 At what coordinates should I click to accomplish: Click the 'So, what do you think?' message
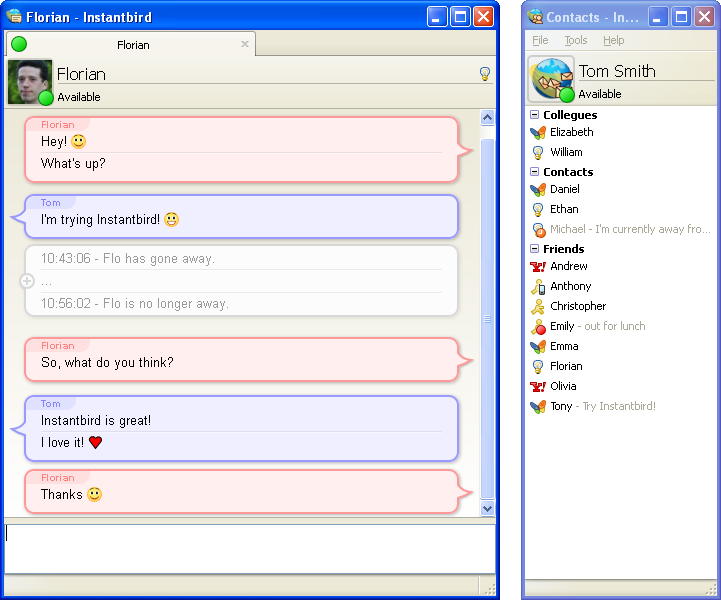point(107,363)
